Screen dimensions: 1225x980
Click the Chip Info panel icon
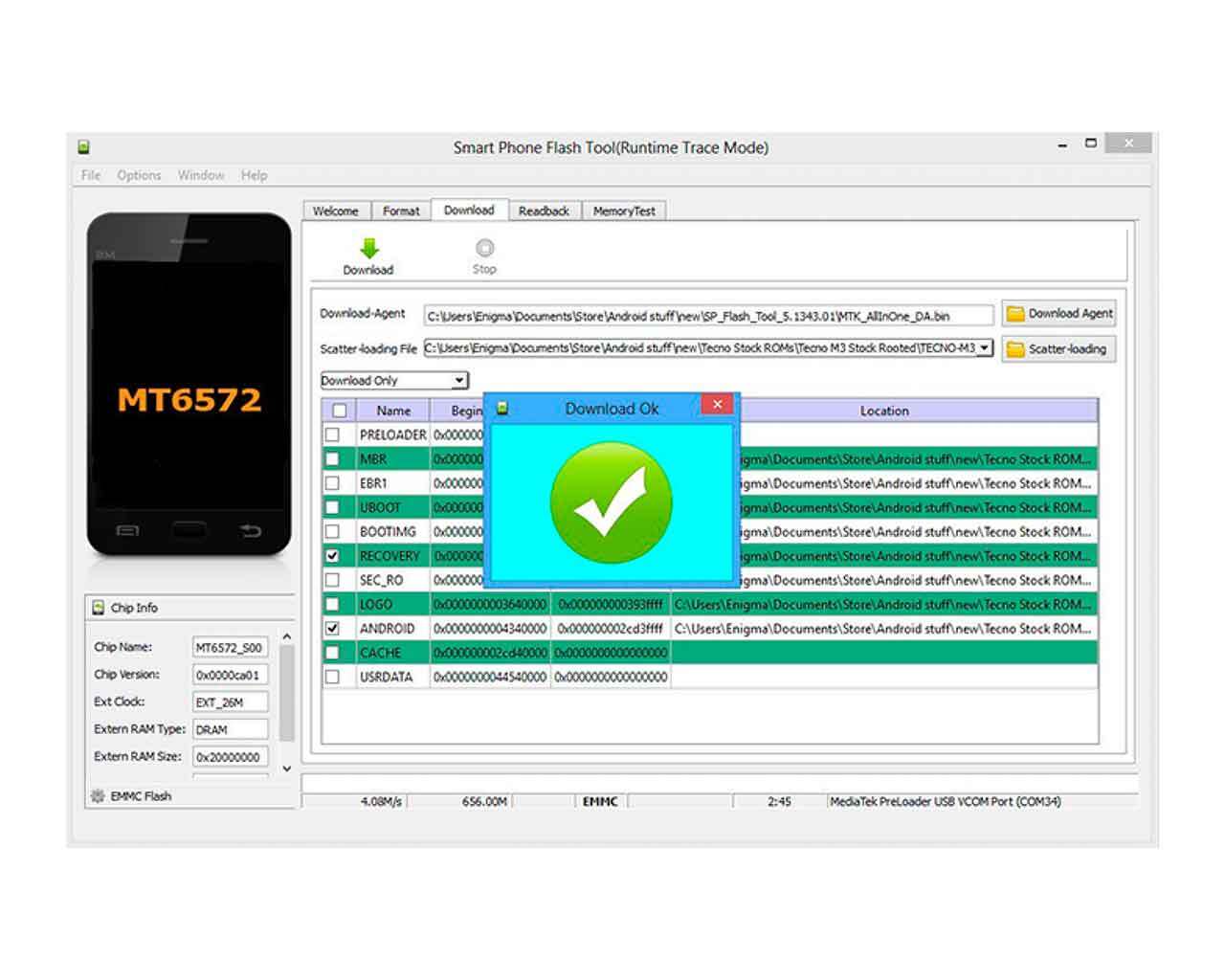point(98,608)
